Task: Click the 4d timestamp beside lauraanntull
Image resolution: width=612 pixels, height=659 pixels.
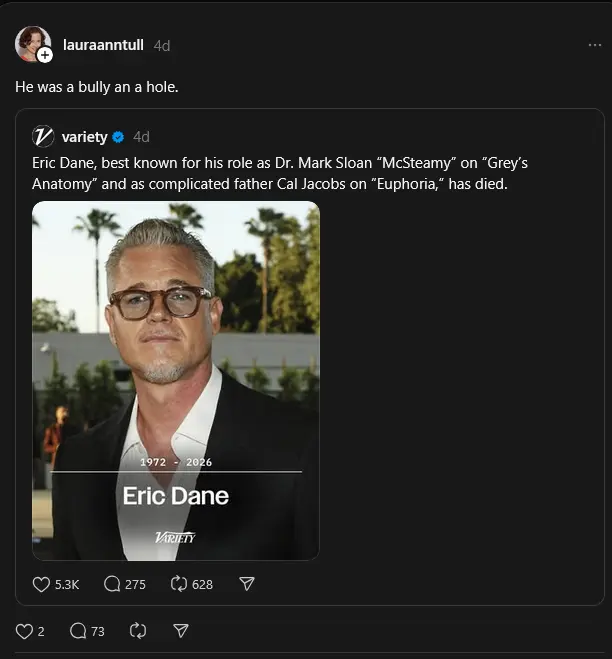Action: [162, 45]
